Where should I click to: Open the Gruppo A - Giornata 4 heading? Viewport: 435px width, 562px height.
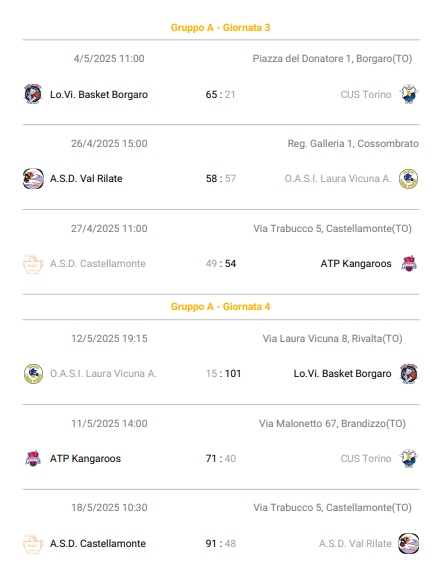point(220,307)
